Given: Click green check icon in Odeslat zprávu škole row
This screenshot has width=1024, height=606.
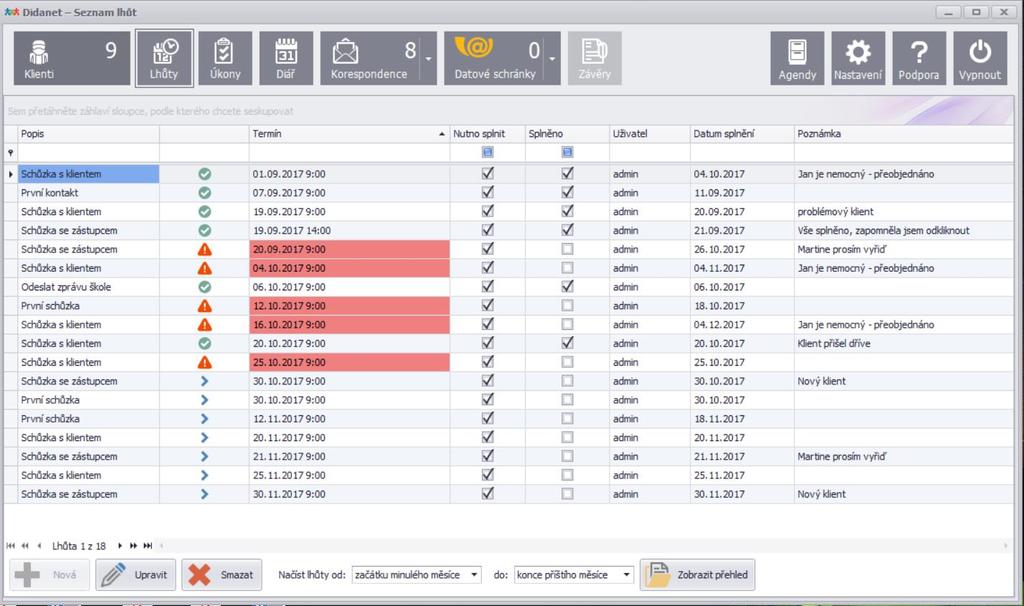Looking at the screenshot, I should 204,287.
